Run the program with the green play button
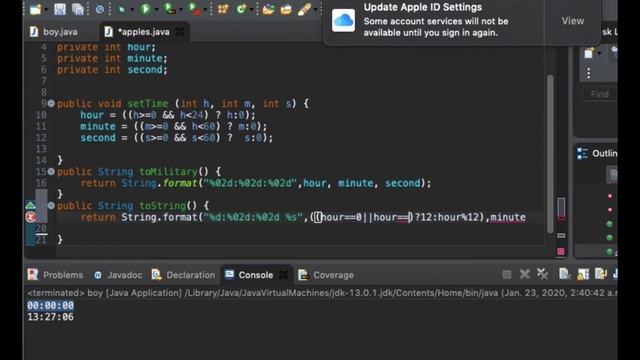Screen dimensions: 640x360 pyautogui.click(x=145, y=9)
